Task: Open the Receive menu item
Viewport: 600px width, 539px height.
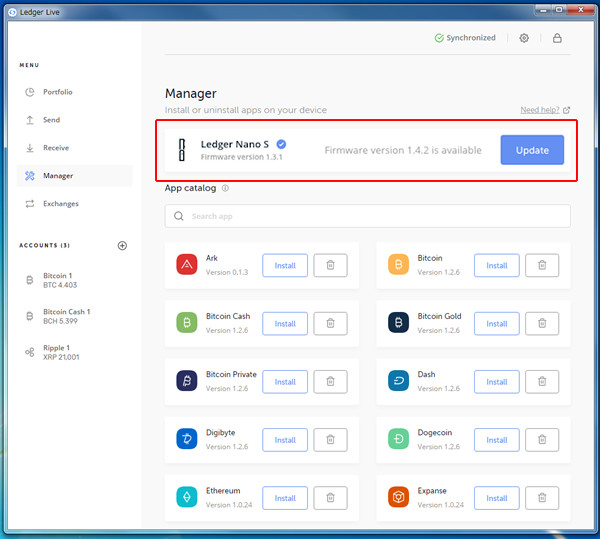Action: click(74, 148)
